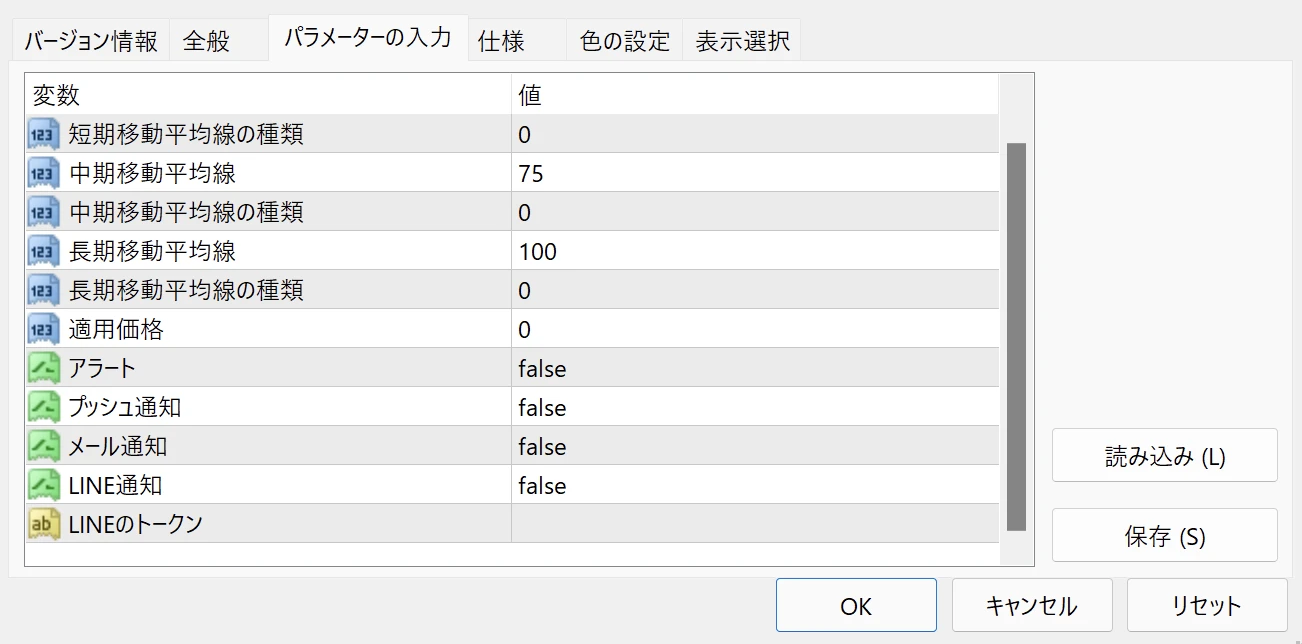Screen dimensions: 1302x644
Task: Click the 保存 (S) button
Action: pyautogui.click(x=1164, y=536)
